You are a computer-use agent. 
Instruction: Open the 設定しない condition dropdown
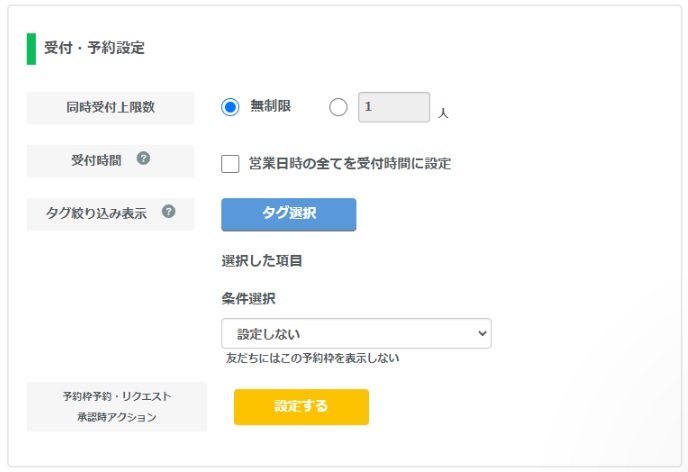(356, 333)
